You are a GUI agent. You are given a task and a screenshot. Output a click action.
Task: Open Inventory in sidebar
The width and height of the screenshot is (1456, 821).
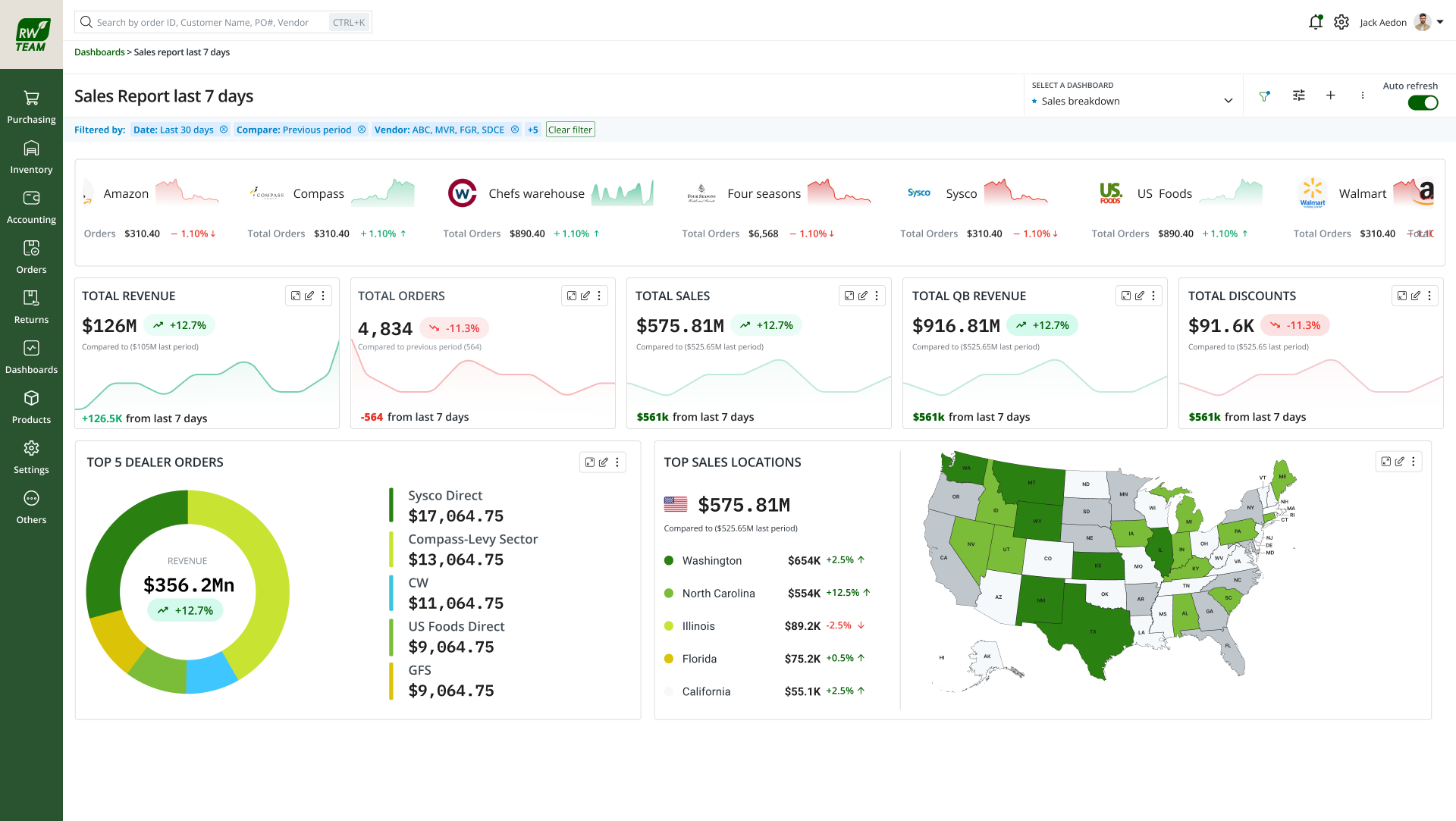tap(31, 157)
